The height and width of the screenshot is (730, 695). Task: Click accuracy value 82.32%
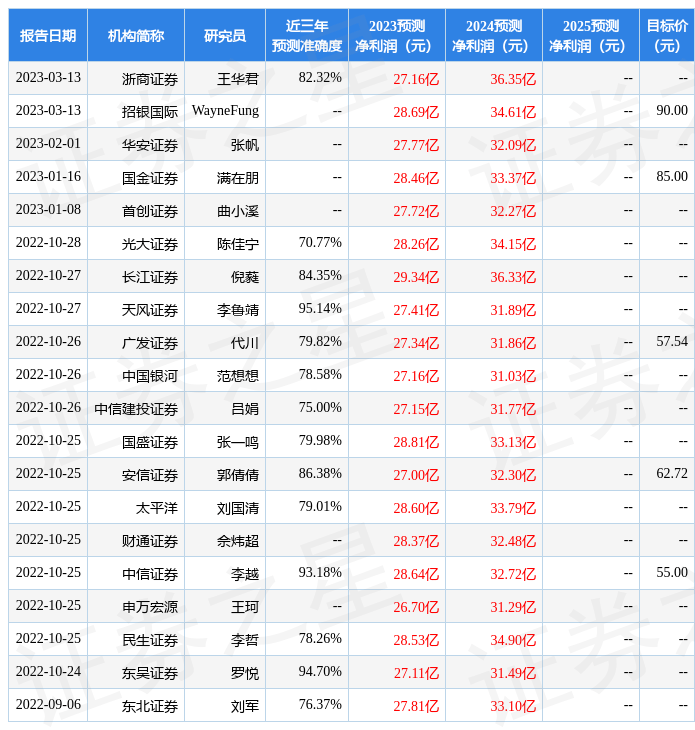[x=320, y=78]
